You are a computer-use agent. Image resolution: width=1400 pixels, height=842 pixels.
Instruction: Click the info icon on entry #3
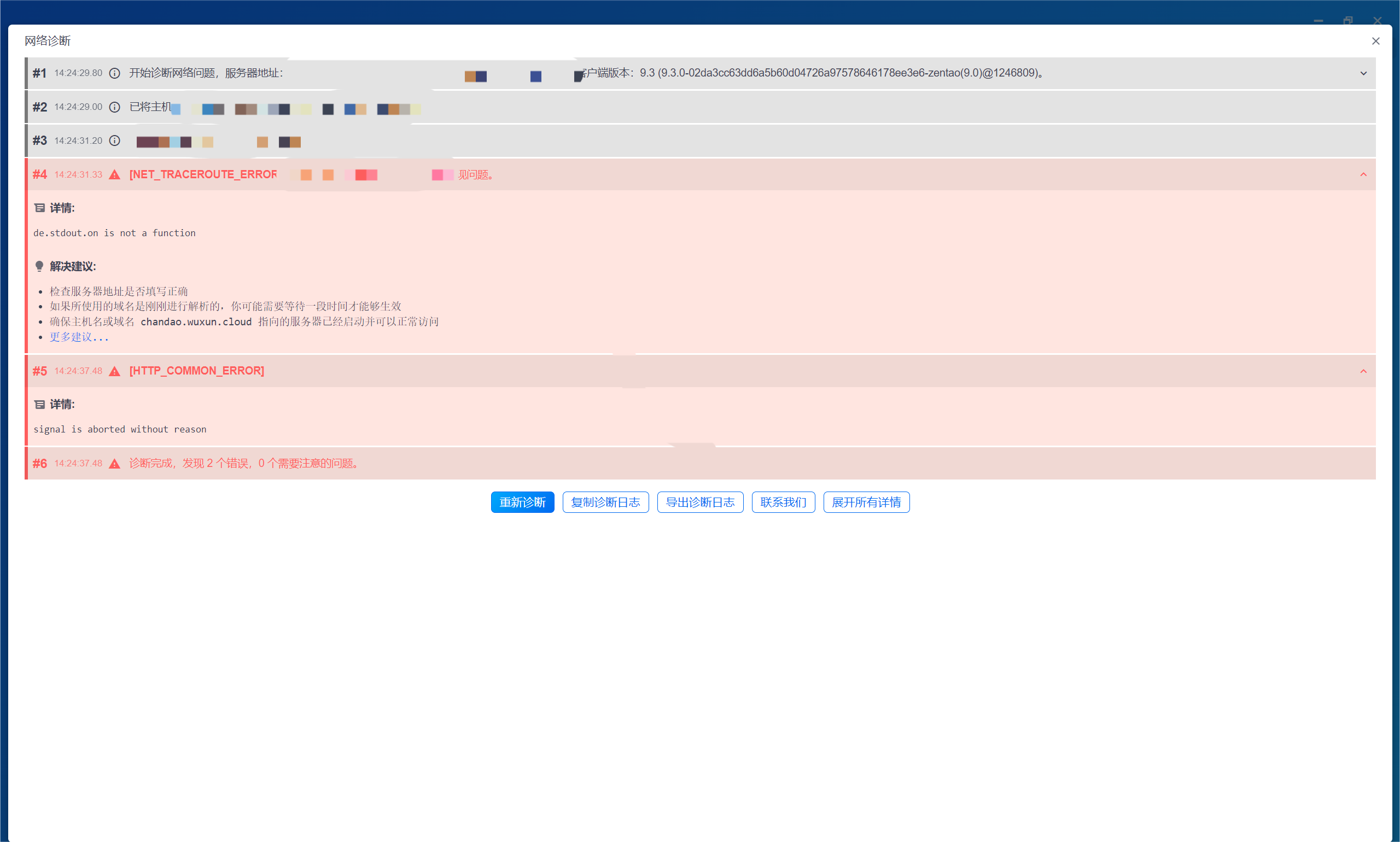pos(115,141)
